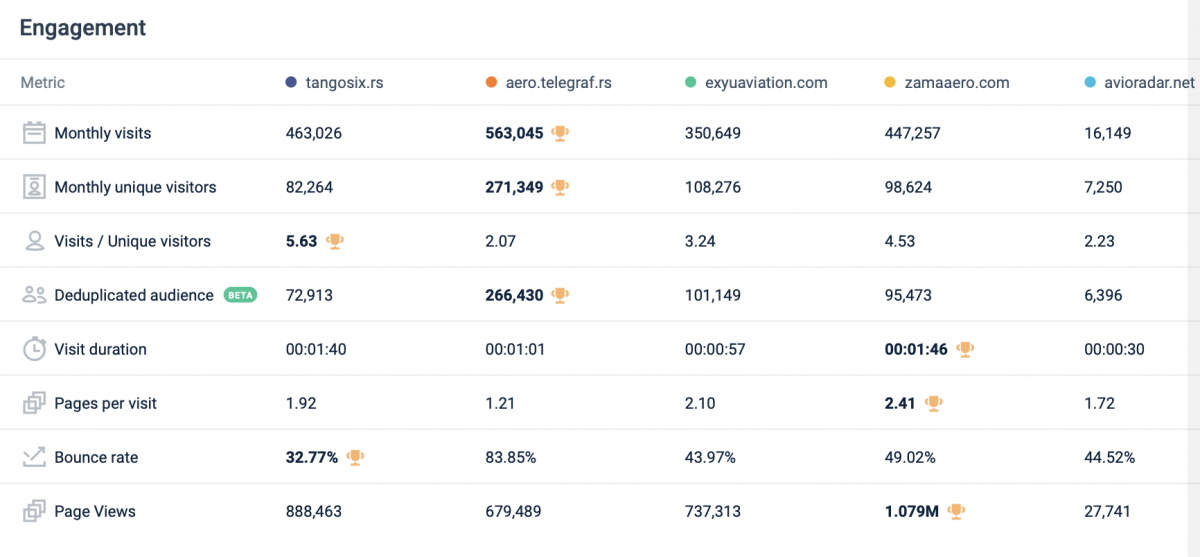Click the Page Views stacked pages icon
This screenshot has width=1200, height=557.
coord(35,511)
